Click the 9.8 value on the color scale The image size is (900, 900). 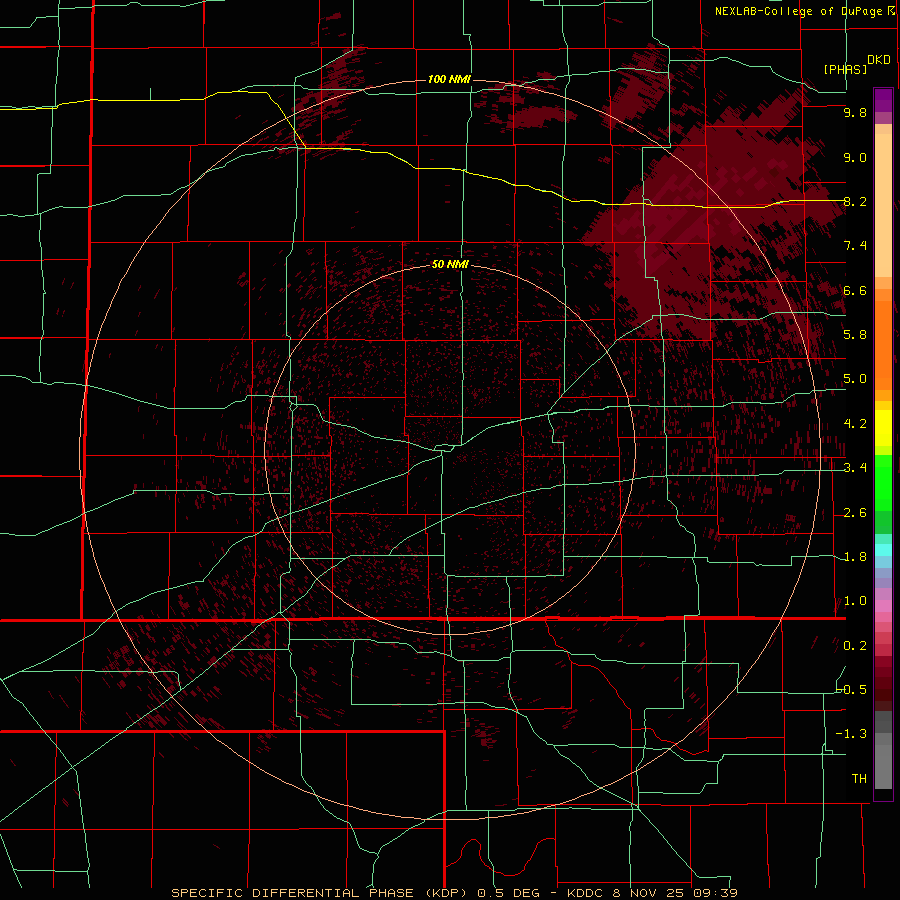point(855,112)
